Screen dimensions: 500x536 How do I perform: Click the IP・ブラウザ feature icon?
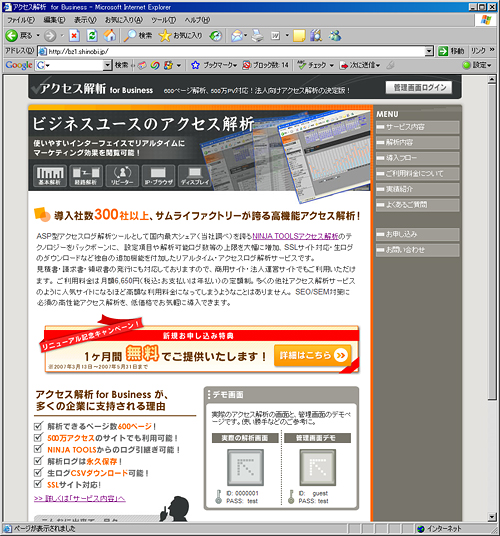(x=158, y=176)
